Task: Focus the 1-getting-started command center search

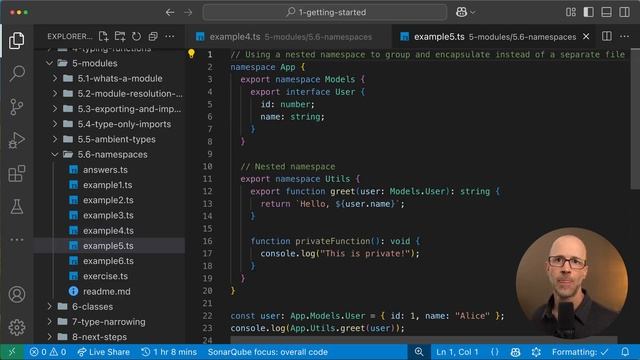Action: click(325, 12)
